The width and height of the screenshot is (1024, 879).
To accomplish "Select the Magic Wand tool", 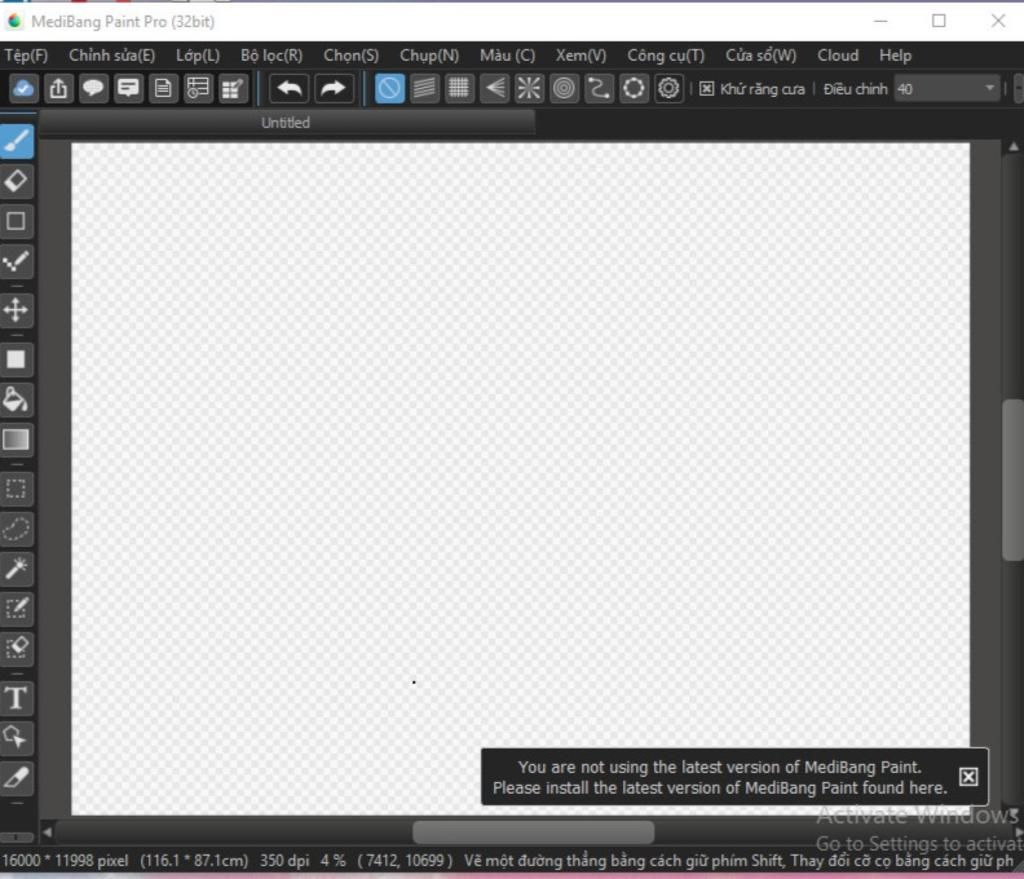I will (16, 569).
